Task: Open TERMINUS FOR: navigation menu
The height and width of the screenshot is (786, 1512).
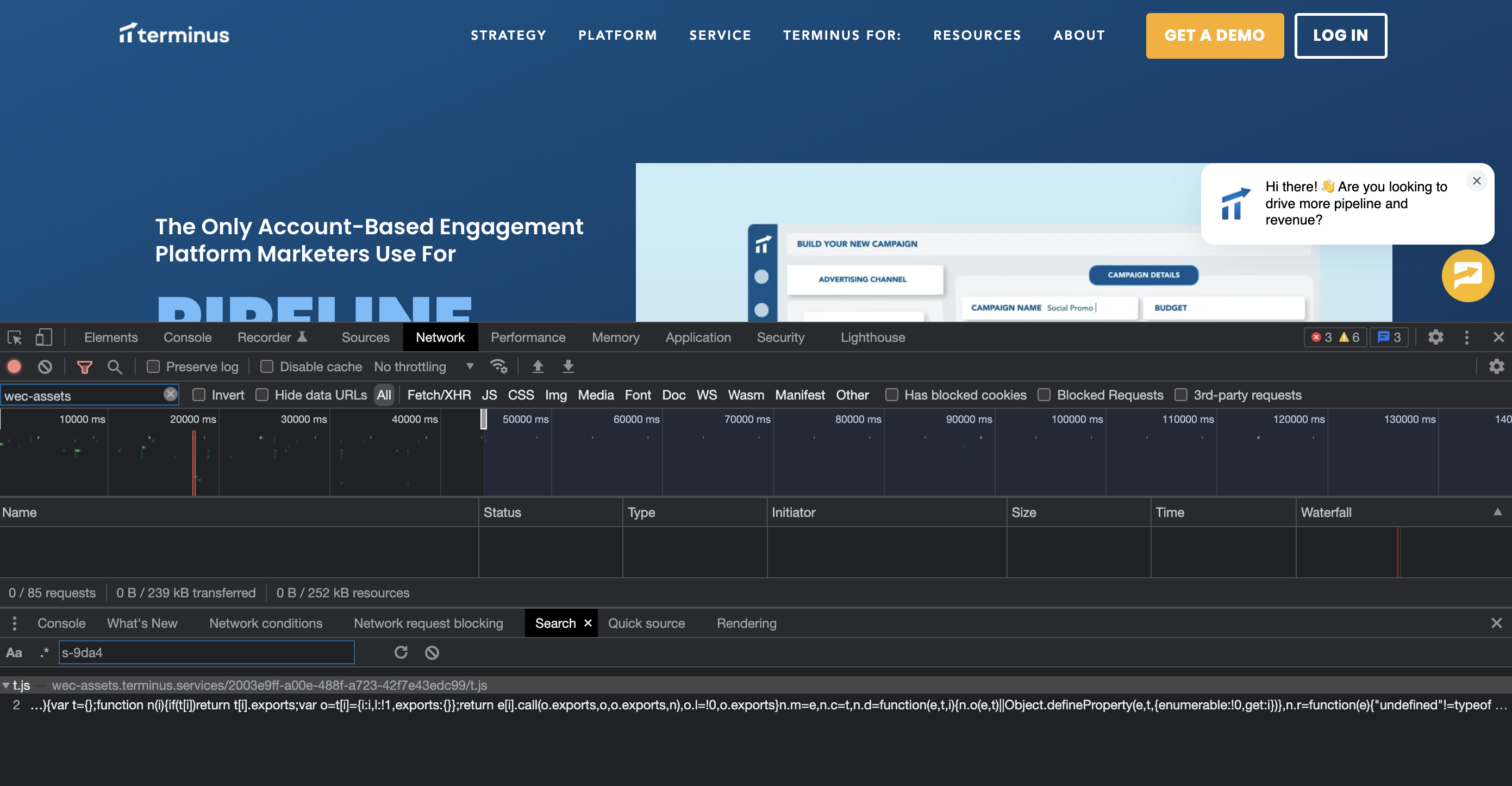Action: (x=842, y=35)
